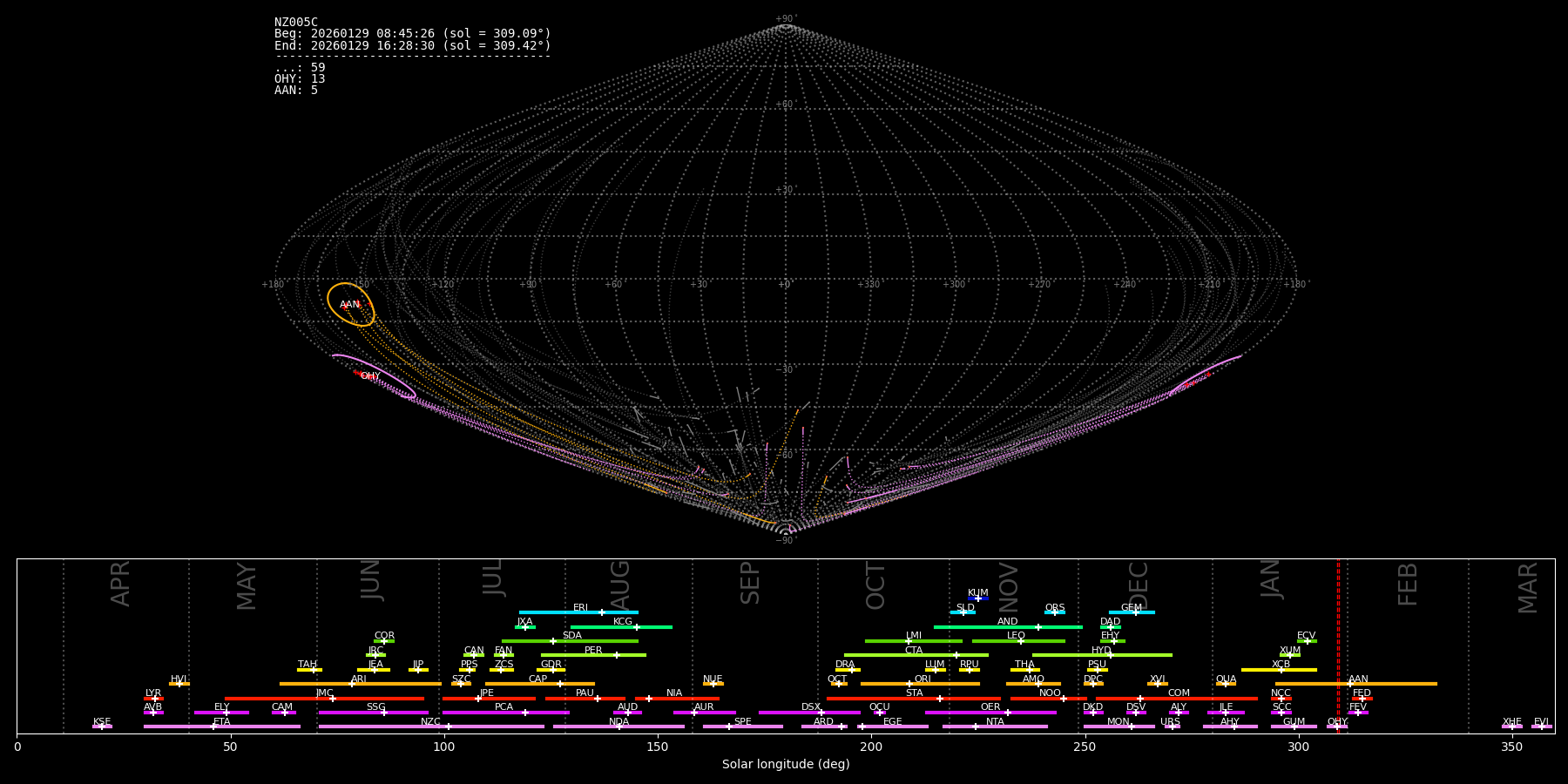Image resolution: width=1568 pixels, height=784 pixels.
Task: Click the JXA shower label
Action: [524, 622]
